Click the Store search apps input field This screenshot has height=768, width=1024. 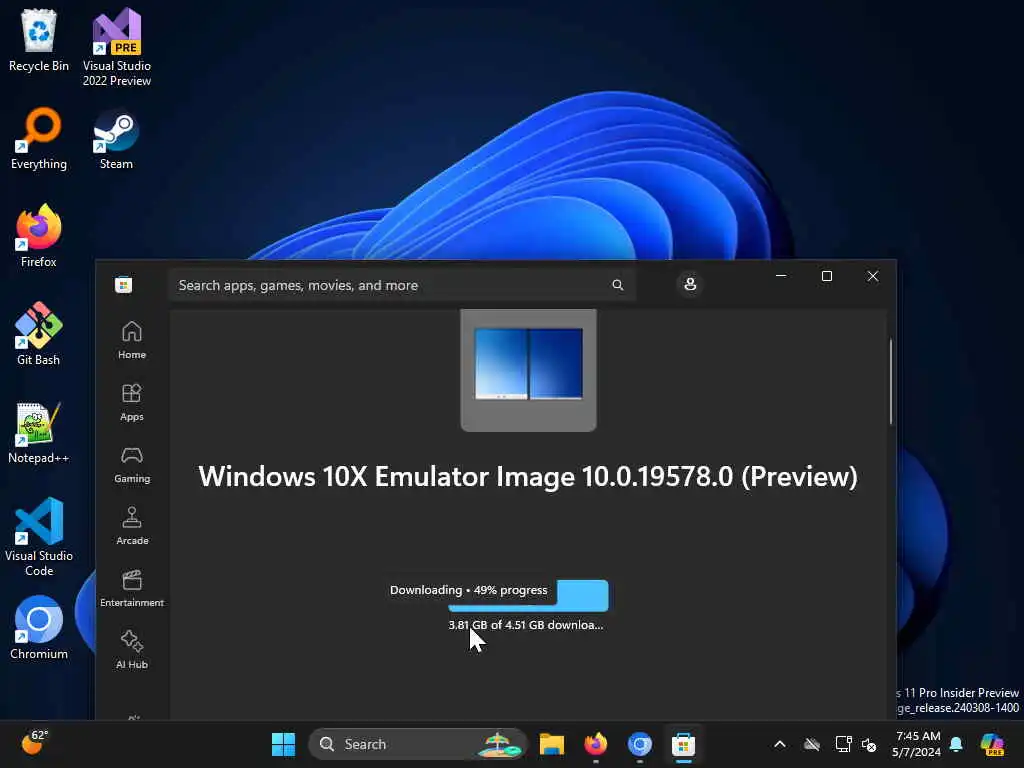click(402, 285)
